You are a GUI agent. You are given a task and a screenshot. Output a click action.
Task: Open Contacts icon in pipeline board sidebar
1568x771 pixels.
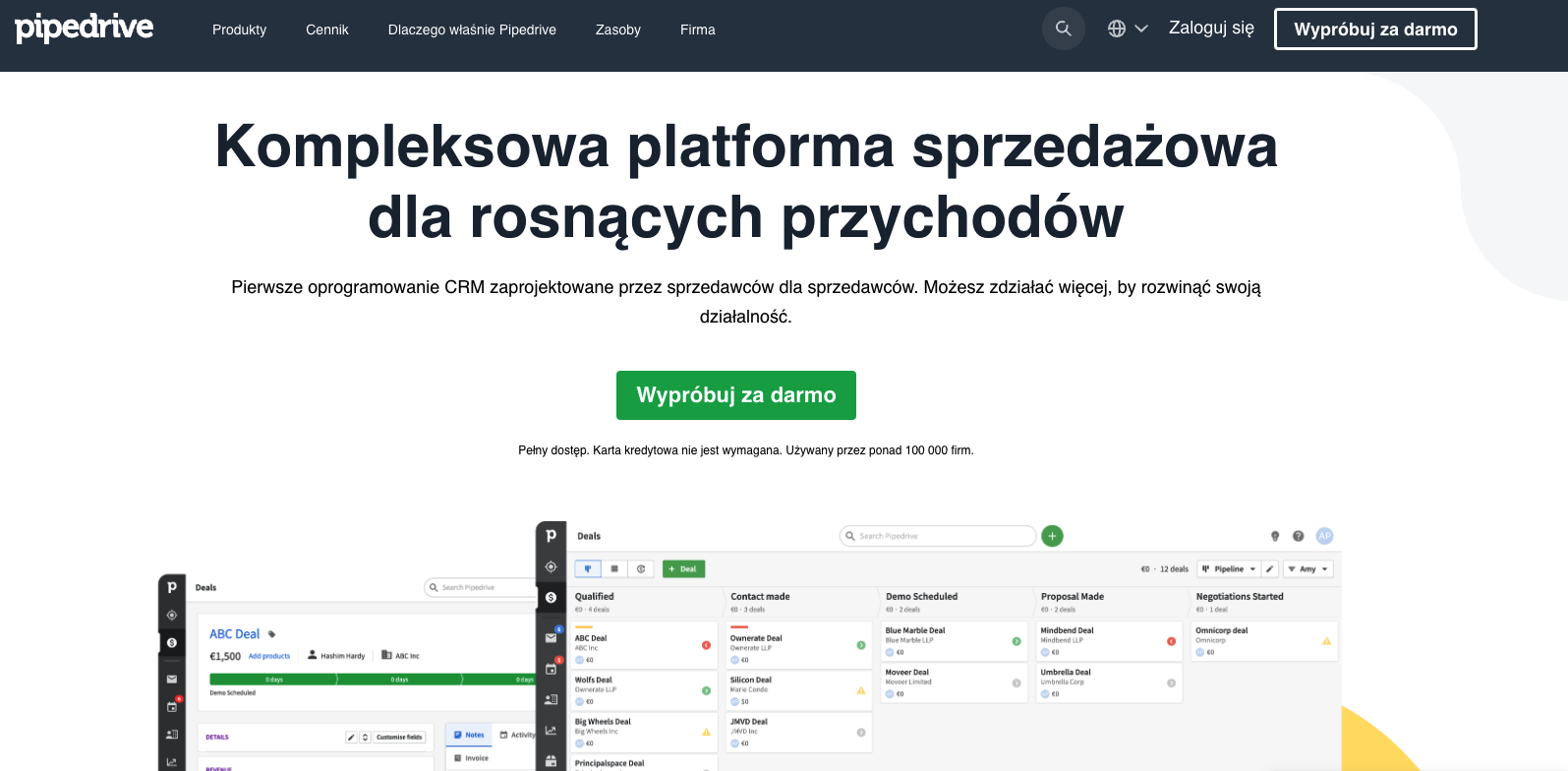[551, 699]
